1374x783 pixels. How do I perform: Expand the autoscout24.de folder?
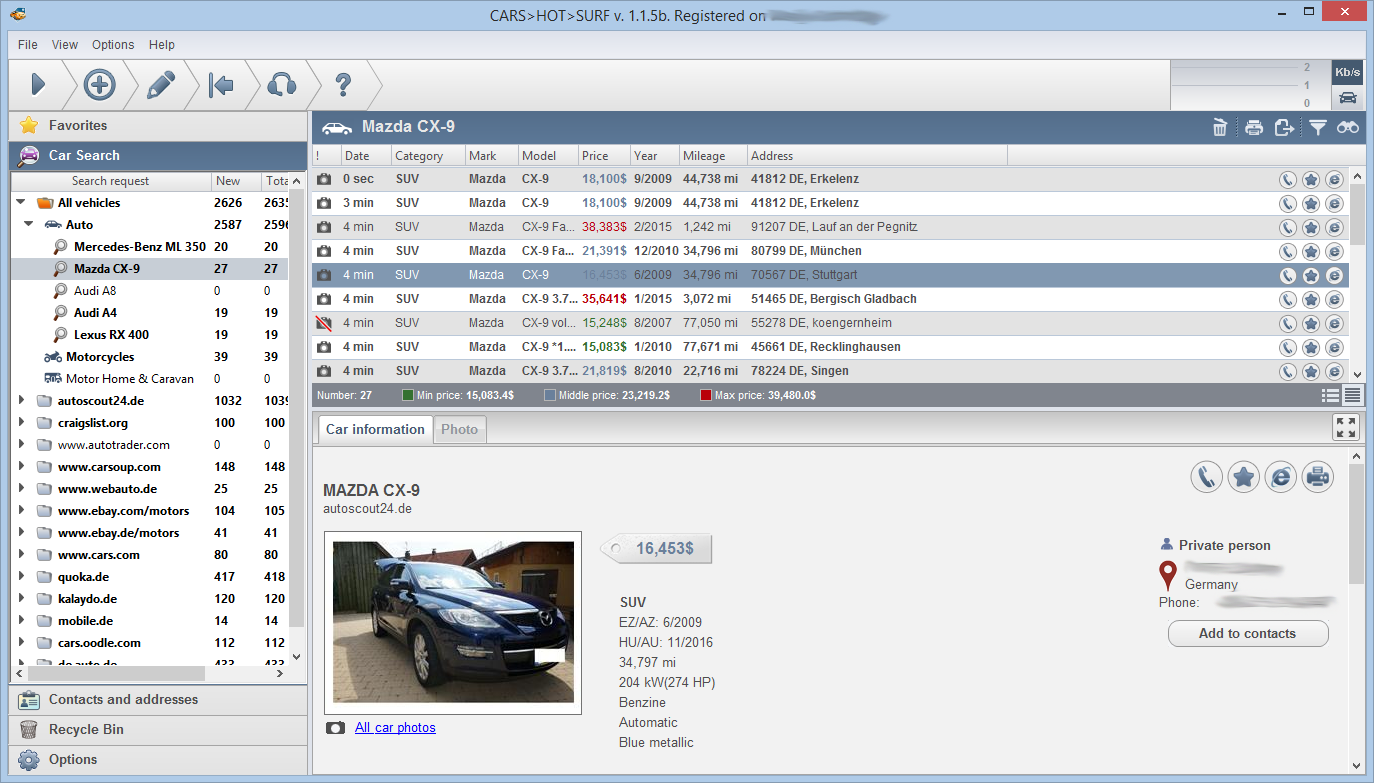click(21, 401)
